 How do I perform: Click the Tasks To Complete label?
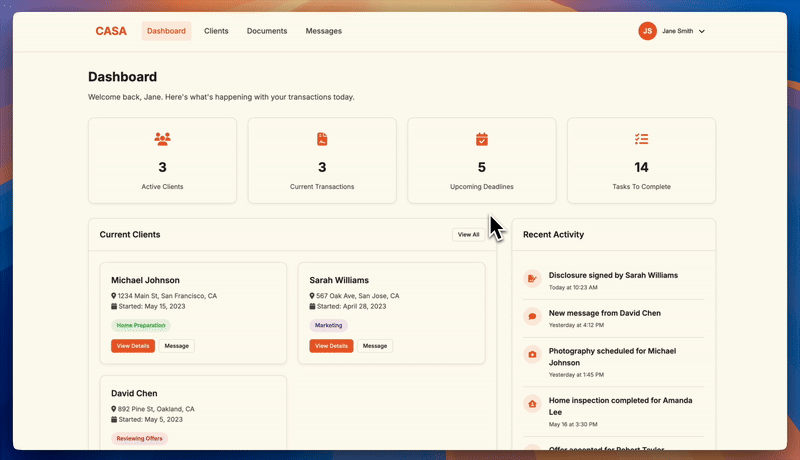[641, 187]
